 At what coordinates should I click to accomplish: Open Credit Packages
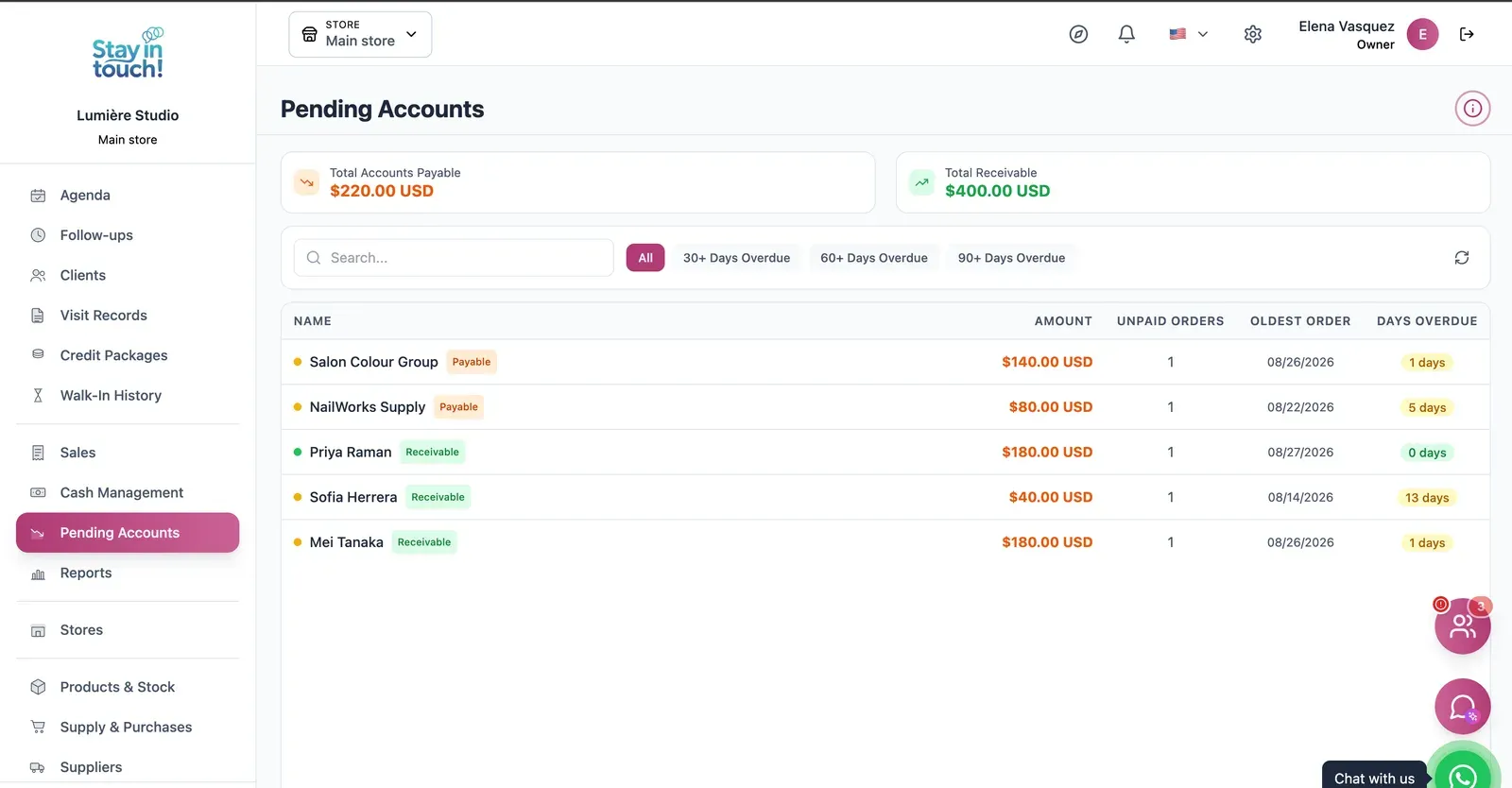point(128,355)
